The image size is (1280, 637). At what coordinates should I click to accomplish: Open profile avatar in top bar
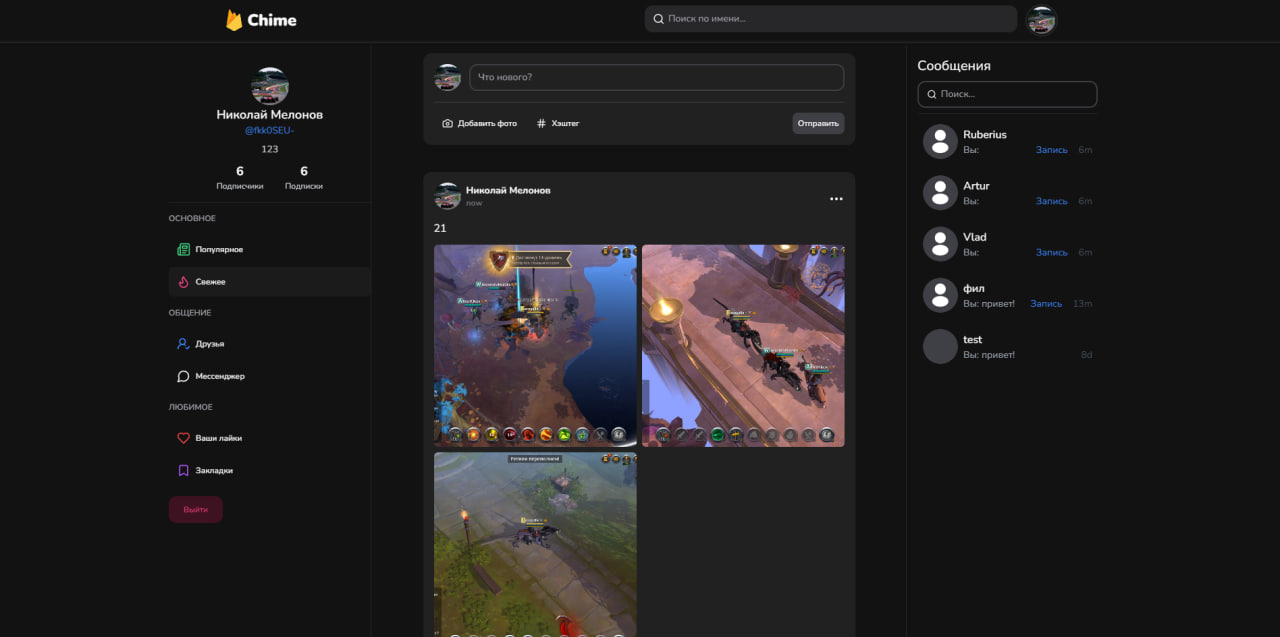pos(1041,20)
